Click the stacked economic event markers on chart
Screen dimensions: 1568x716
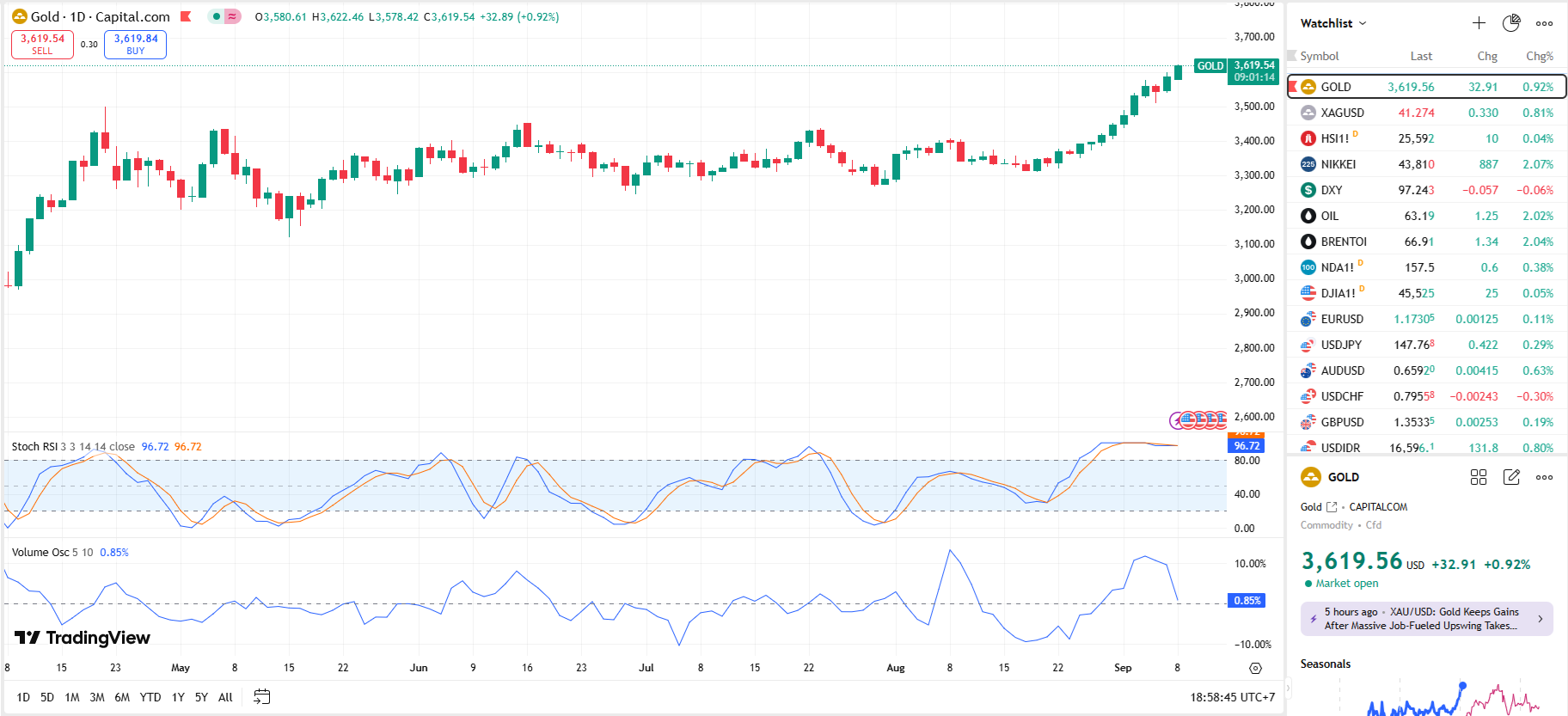[x=1199, y=420]
